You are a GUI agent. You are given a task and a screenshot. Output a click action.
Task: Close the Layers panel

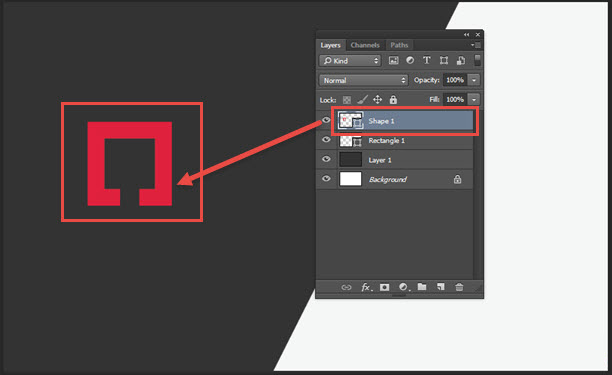coord(478,35)
